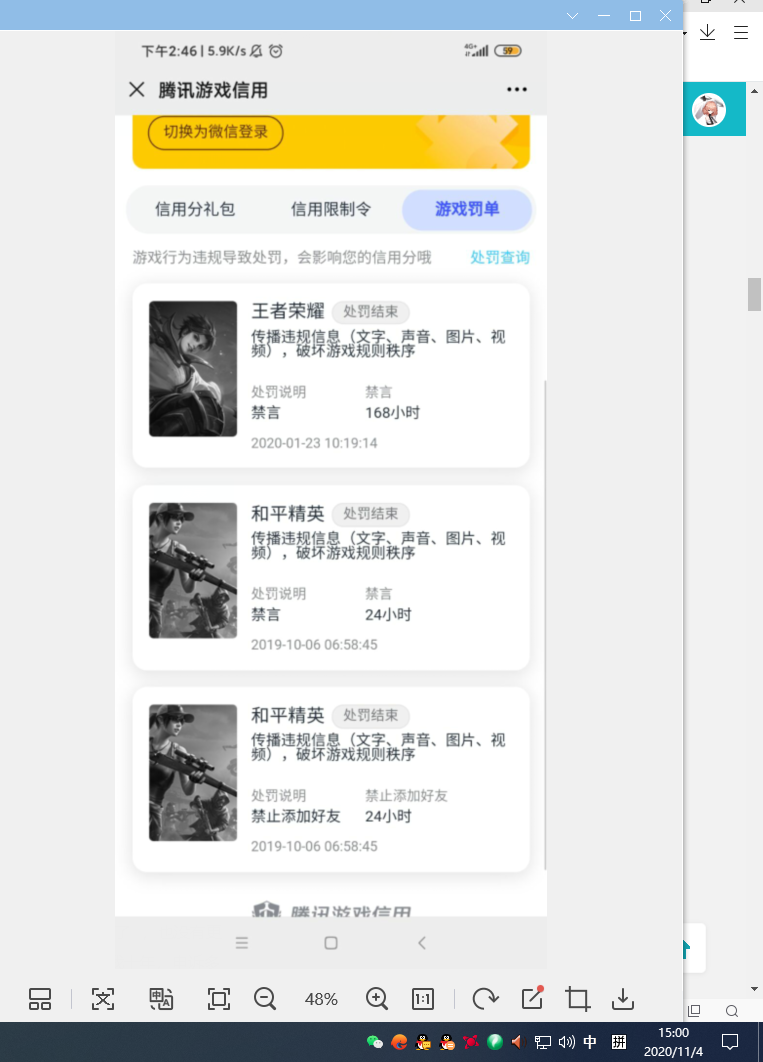Viewport: 763px width, 1062px height.
Task: Open the thumbnail gallery view icon
Action: pos(40,999)
